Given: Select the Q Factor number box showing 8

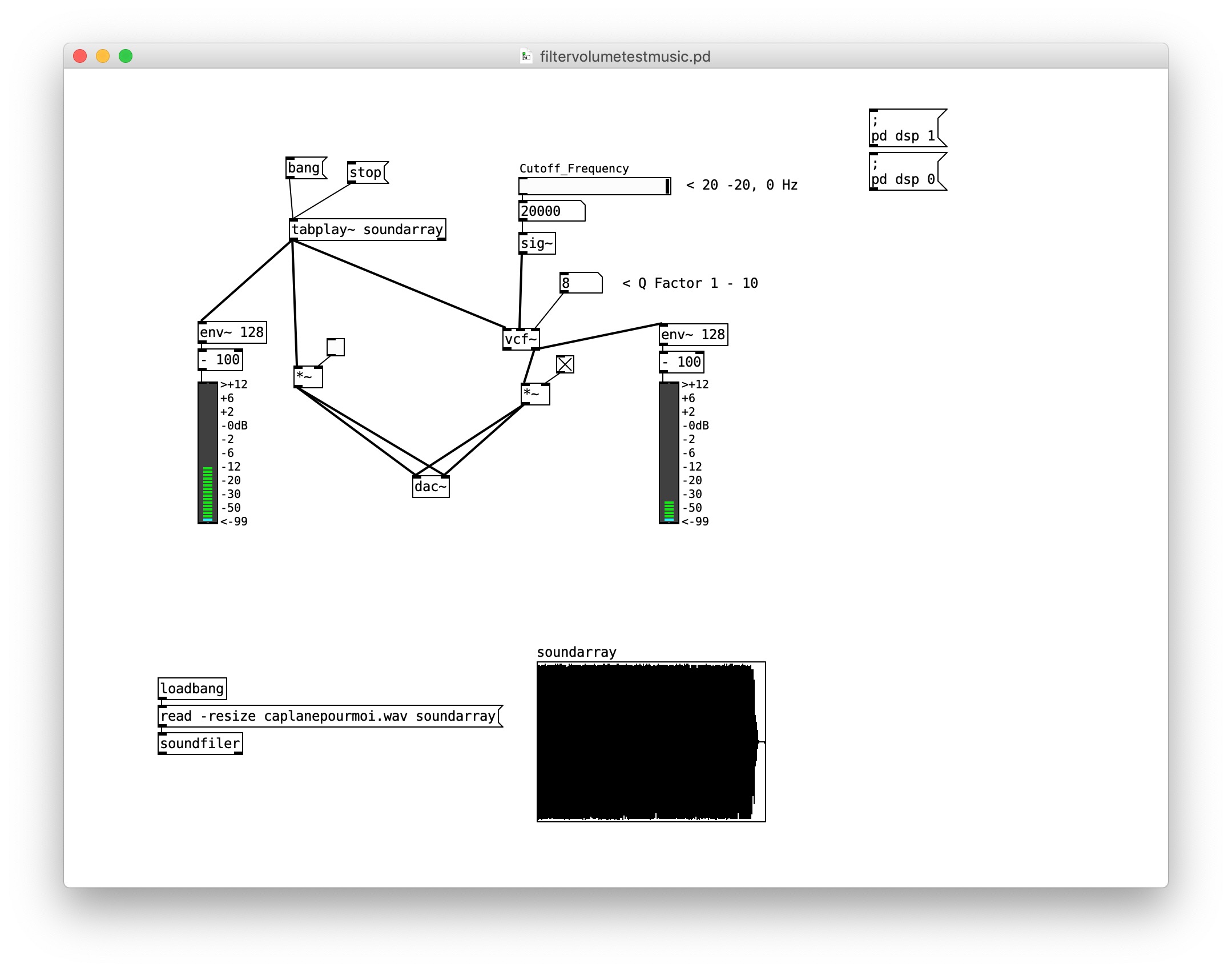Looking at the screenshot, I should (x=581, y=283).
